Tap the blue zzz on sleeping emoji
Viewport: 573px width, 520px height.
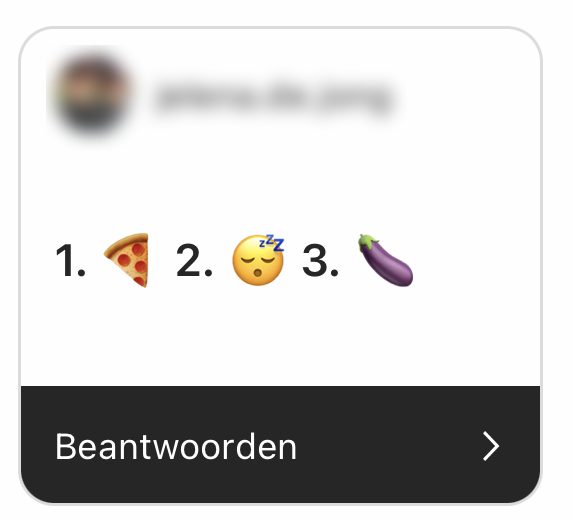click(272, 242)
